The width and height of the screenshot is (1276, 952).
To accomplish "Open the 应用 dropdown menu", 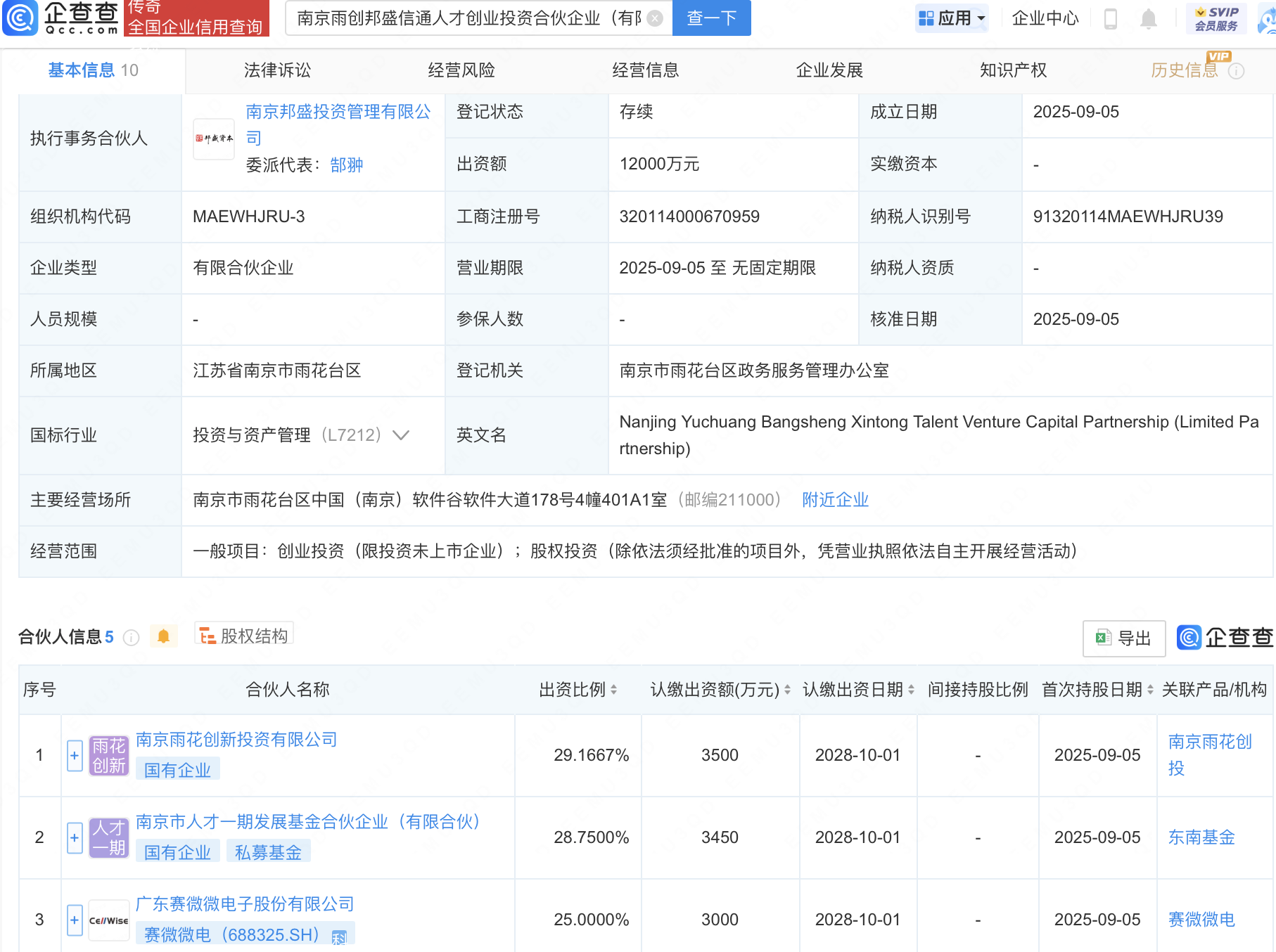I will coord(952,18).
